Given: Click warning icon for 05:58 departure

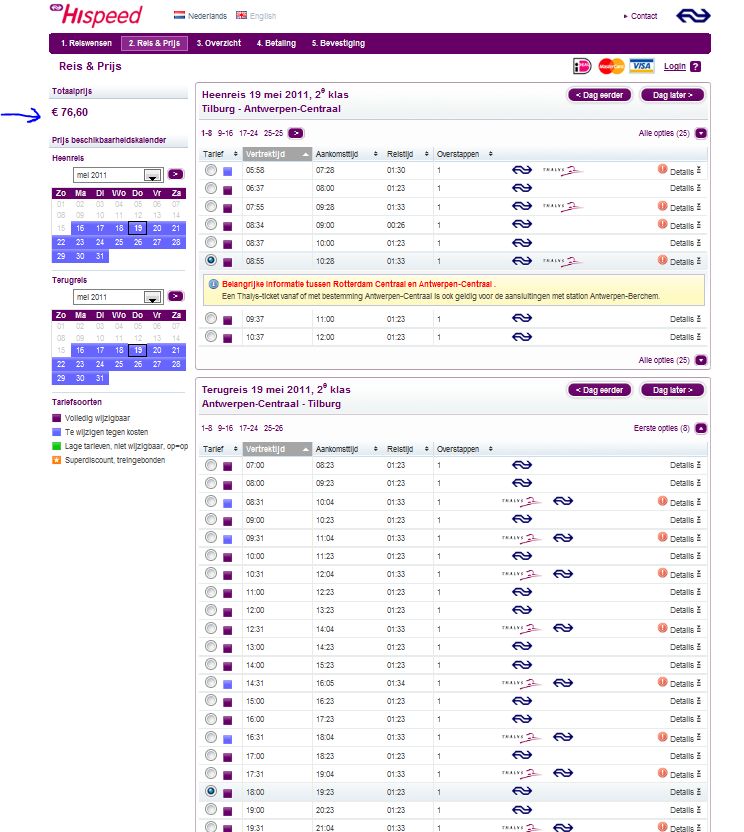Looking at the screenshot, I should tap(662, 170).
